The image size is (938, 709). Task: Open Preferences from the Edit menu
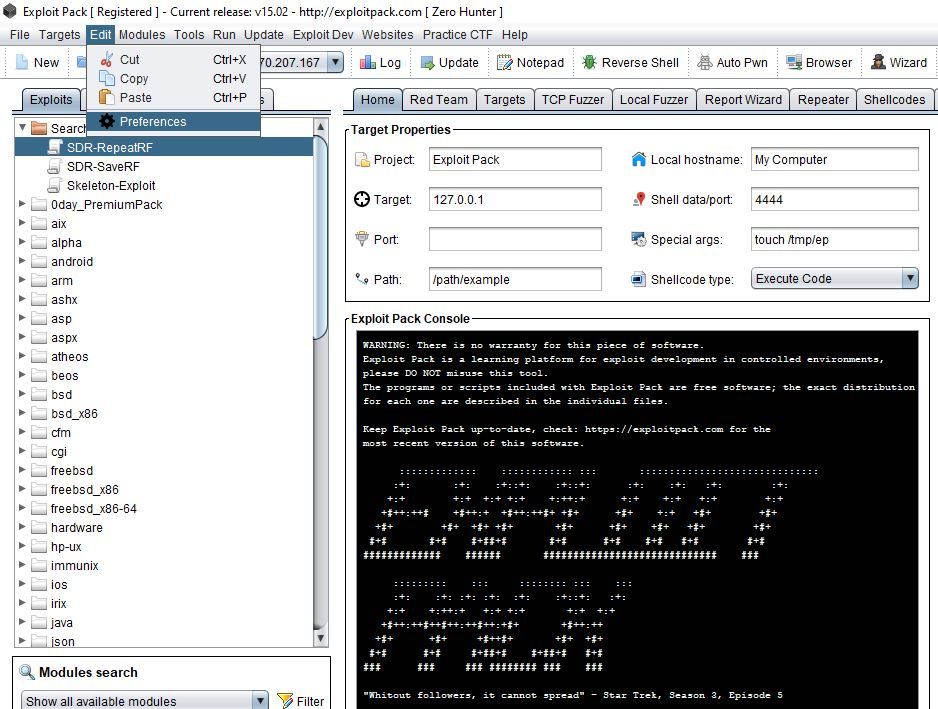pyautogui.click(x=173, y=121)
